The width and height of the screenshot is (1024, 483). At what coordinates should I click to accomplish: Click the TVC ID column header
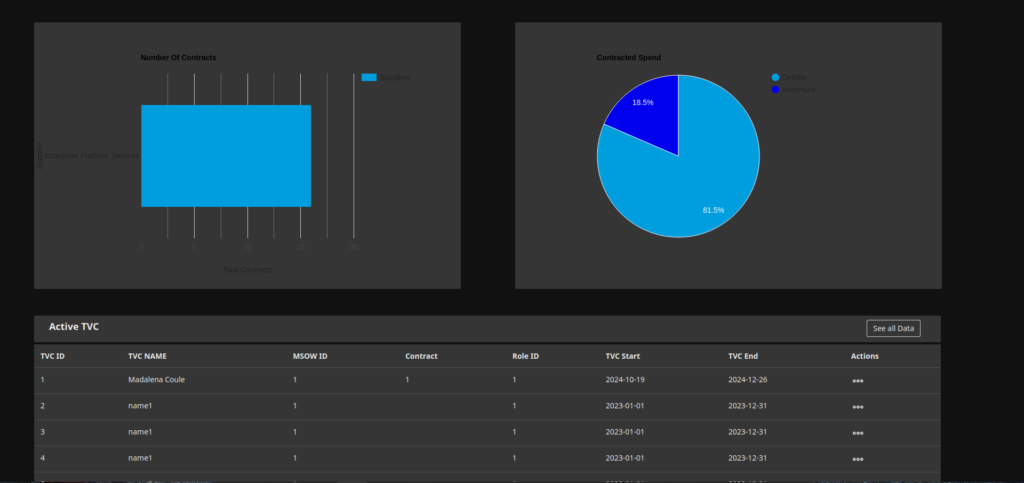(53, 356)
